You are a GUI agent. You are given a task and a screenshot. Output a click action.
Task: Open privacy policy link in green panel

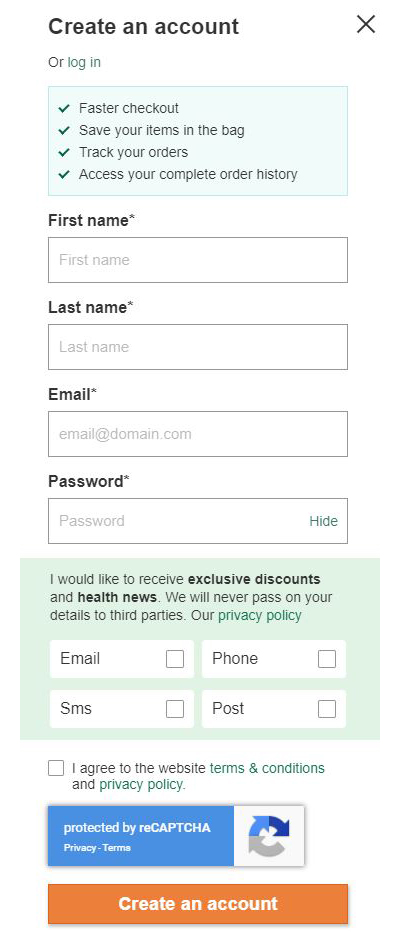[x=260, y=615]
